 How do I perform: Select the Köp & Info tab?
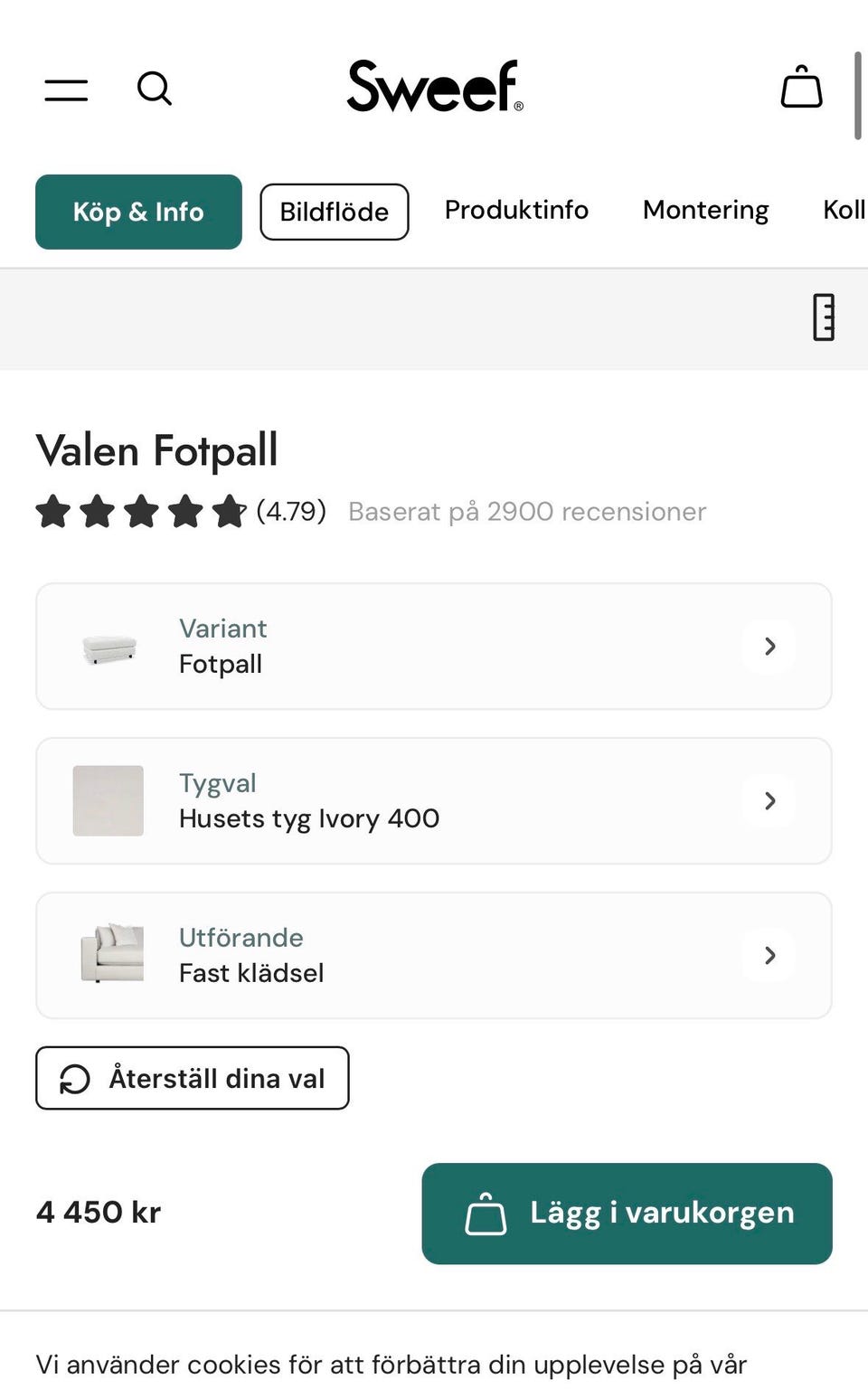(x=138, y=212)
